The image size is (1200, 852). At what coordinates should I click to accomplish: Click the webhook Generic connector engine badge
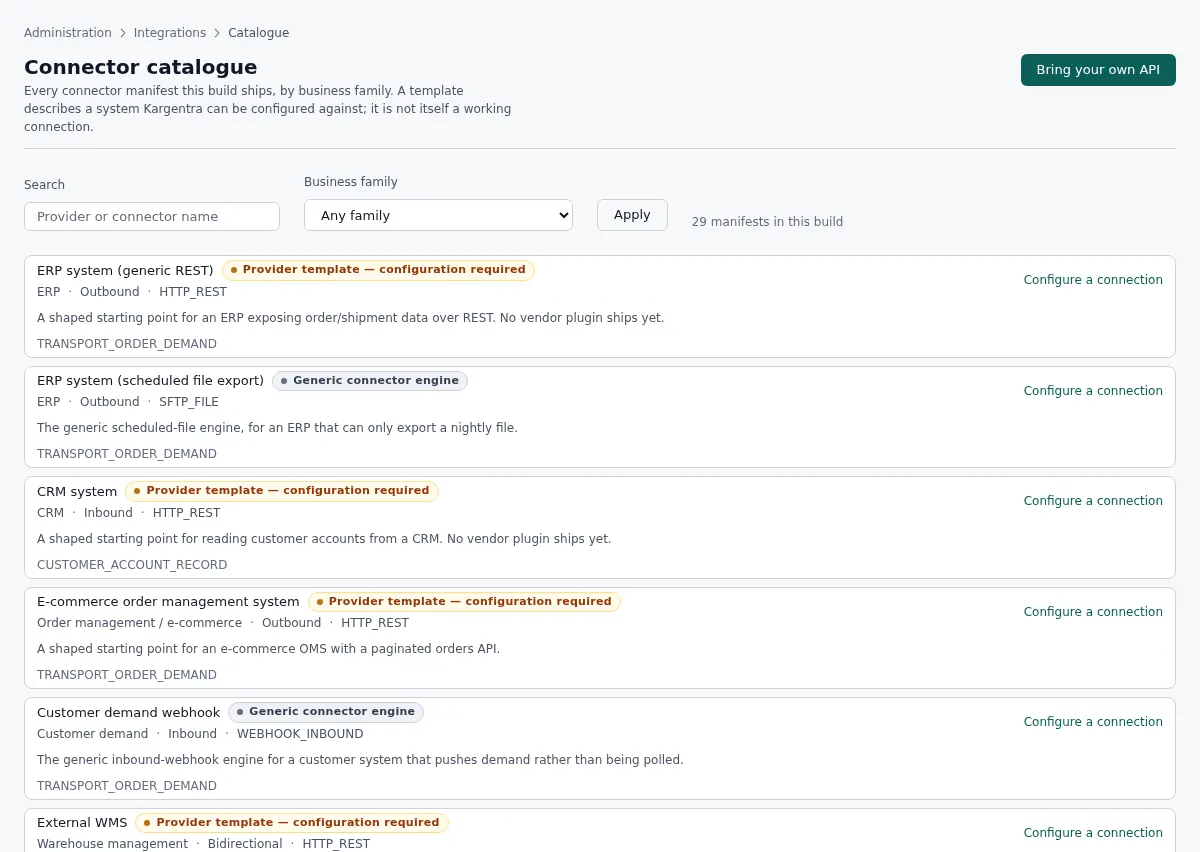pyautogui.click(x=326, y=712)
